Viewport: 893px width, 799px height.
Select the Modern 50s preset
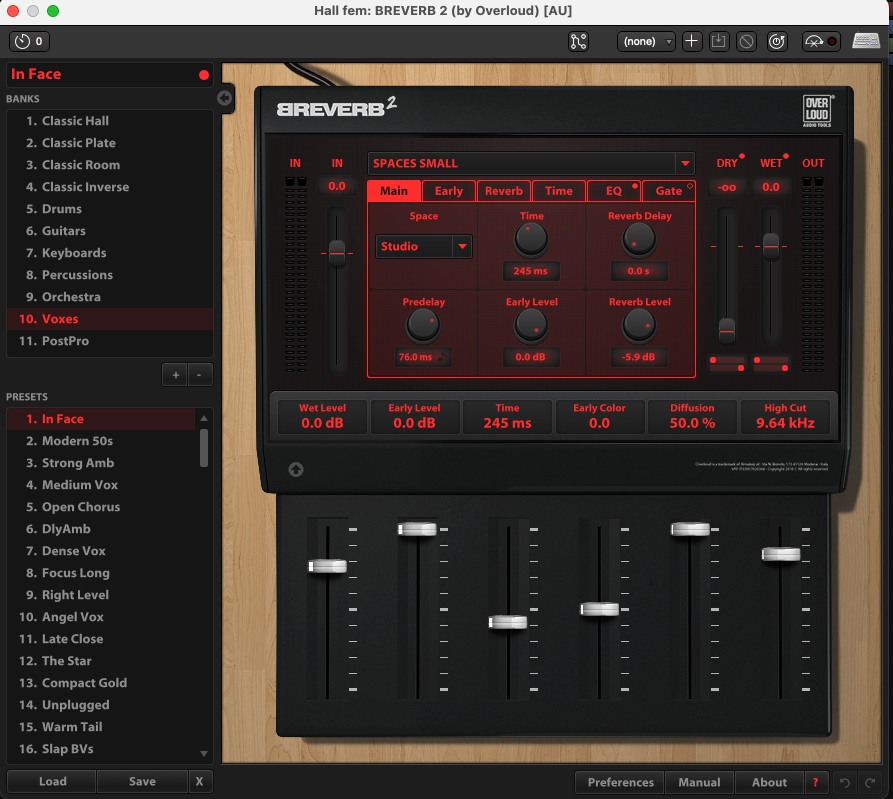pos(101,441)
